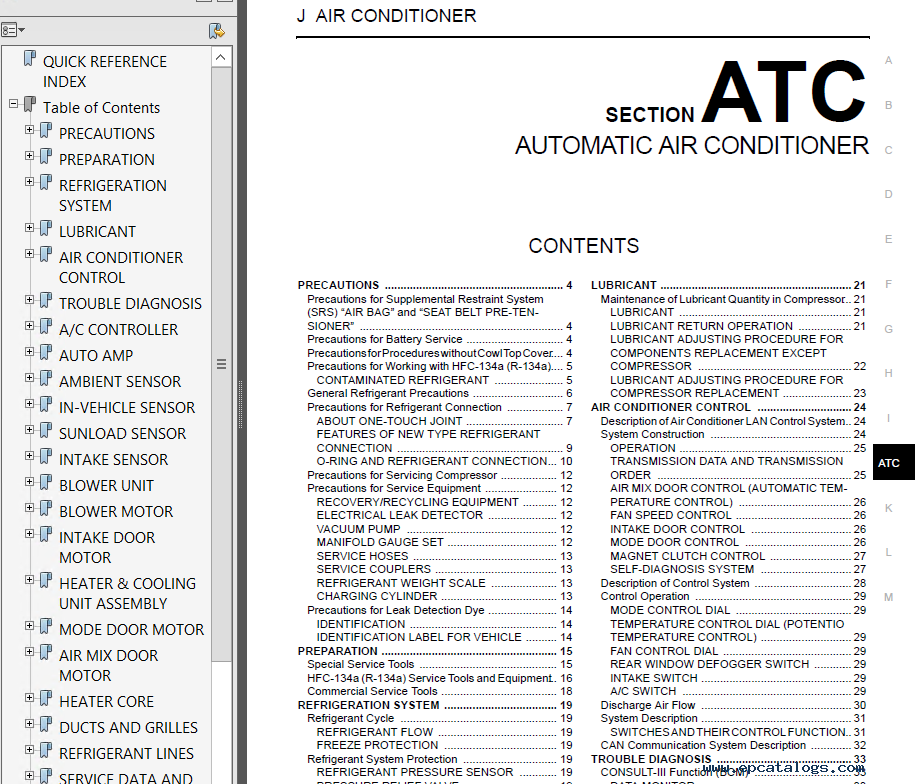
Task: Select the REFRIGERANT LINES bookmark
Action: 126,754
